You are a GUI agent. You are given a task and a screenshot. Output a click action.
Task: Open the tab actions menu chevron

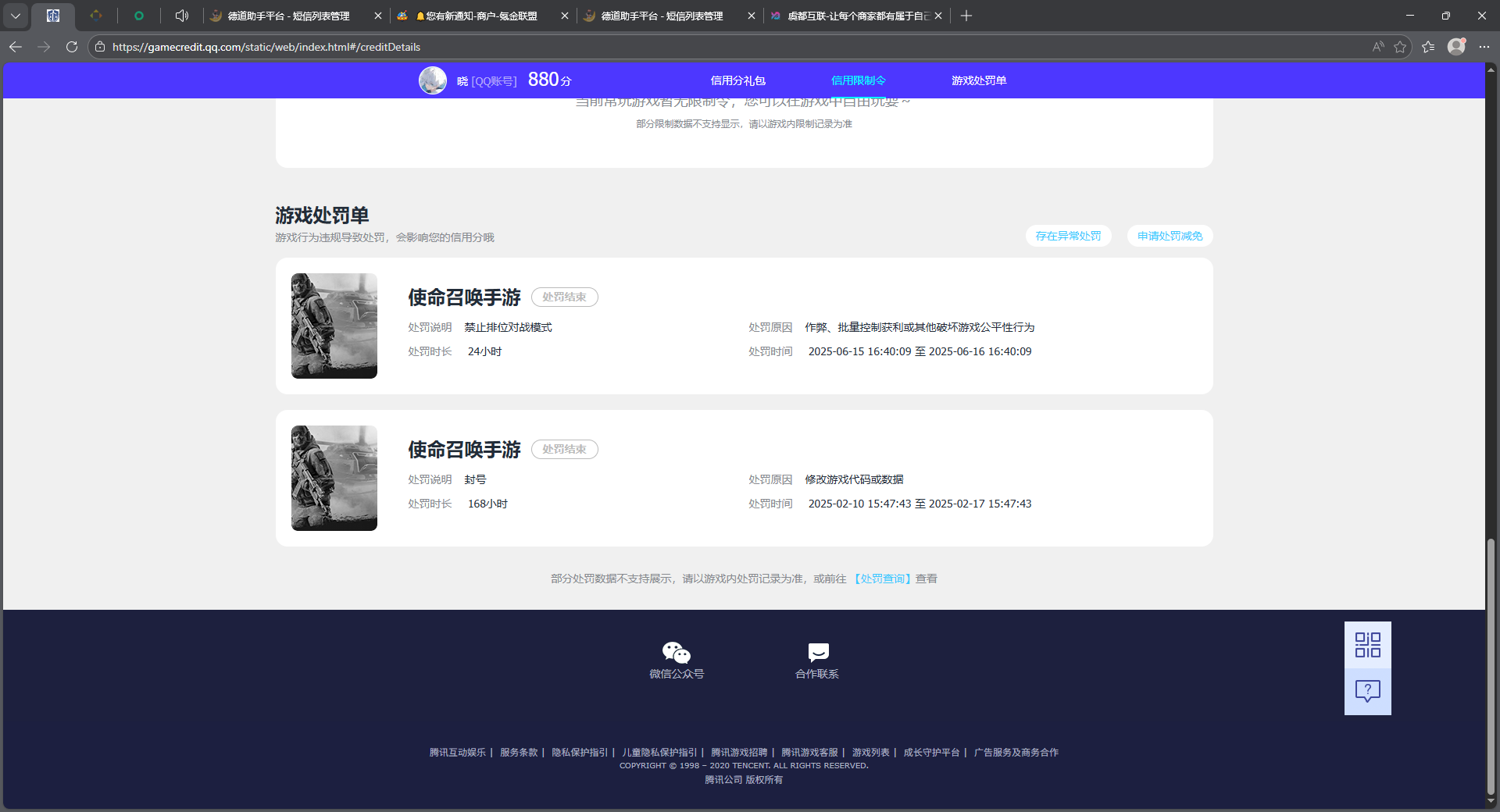point(16,16)
